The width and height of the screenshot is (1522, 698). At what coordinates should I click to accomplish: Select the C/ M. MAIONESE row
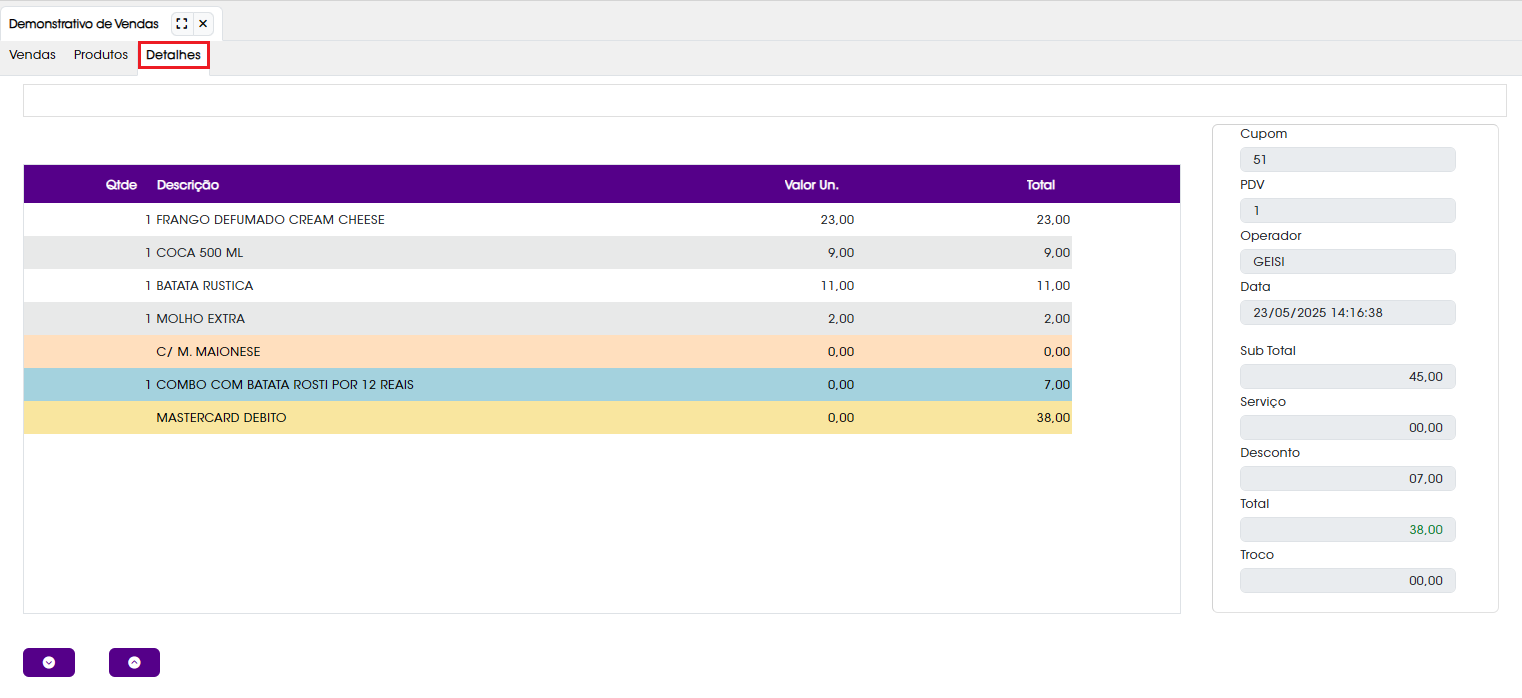click(548, 352)
